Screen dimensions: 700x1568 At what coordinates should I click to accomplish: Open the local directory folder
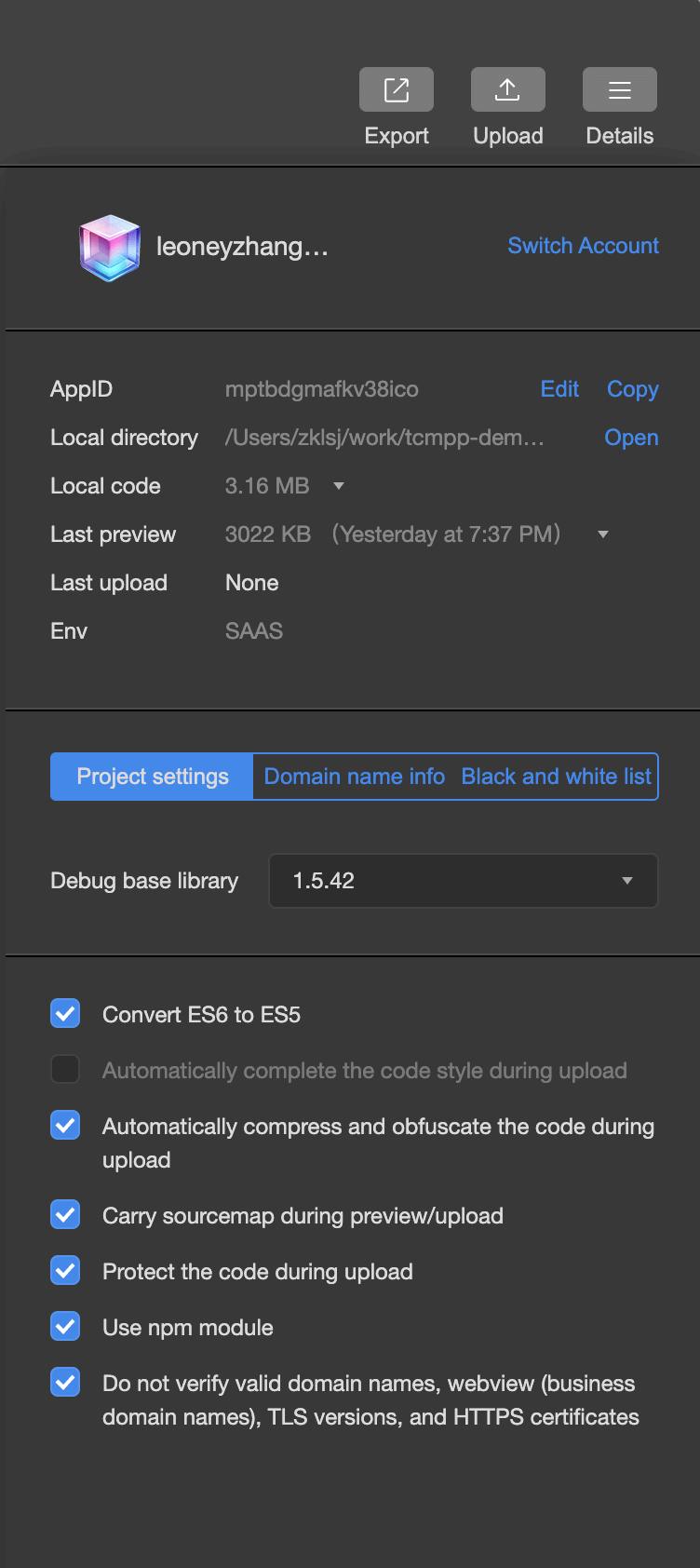631,438
